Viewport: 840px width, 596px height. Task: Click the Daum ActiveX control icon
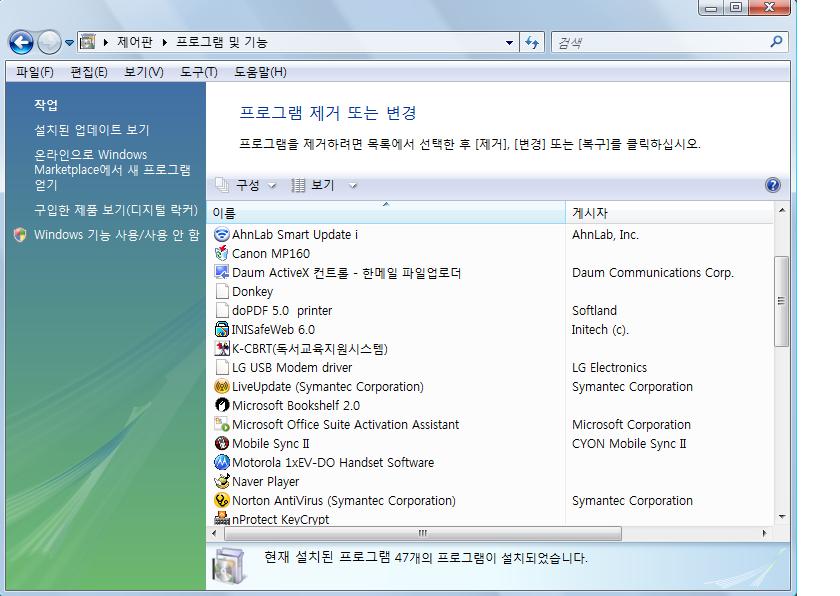point(221,273)
